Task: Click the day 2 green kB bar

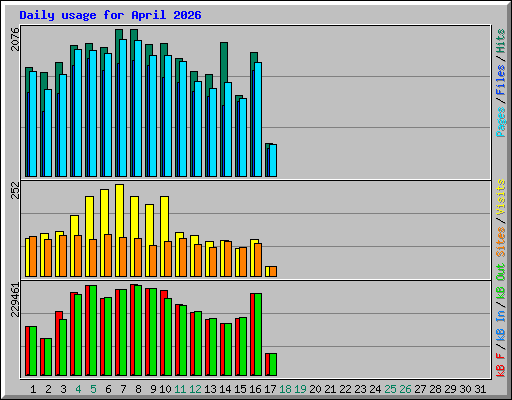Action: point(48,357)
